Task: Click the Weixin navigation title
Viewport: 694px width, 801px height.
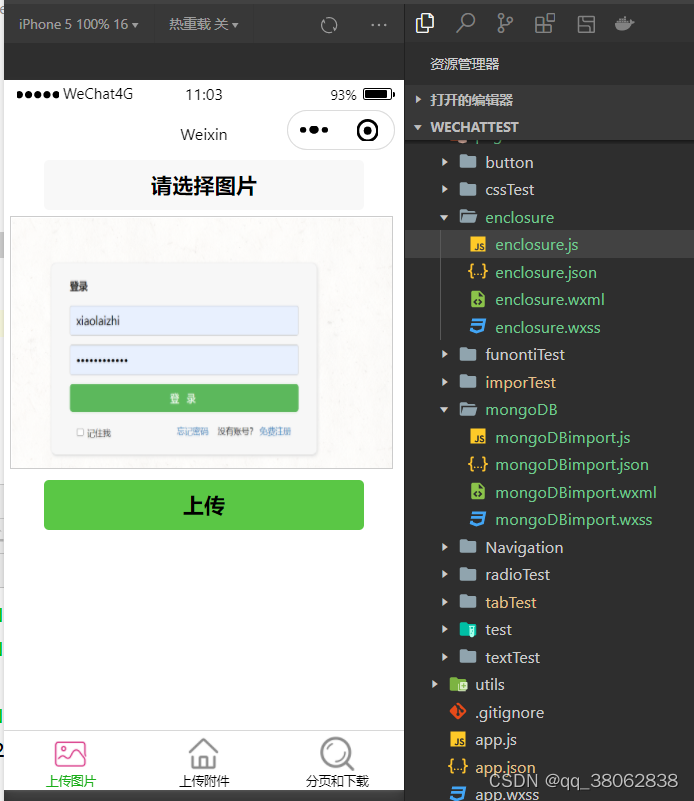Action: pos(204,134)
